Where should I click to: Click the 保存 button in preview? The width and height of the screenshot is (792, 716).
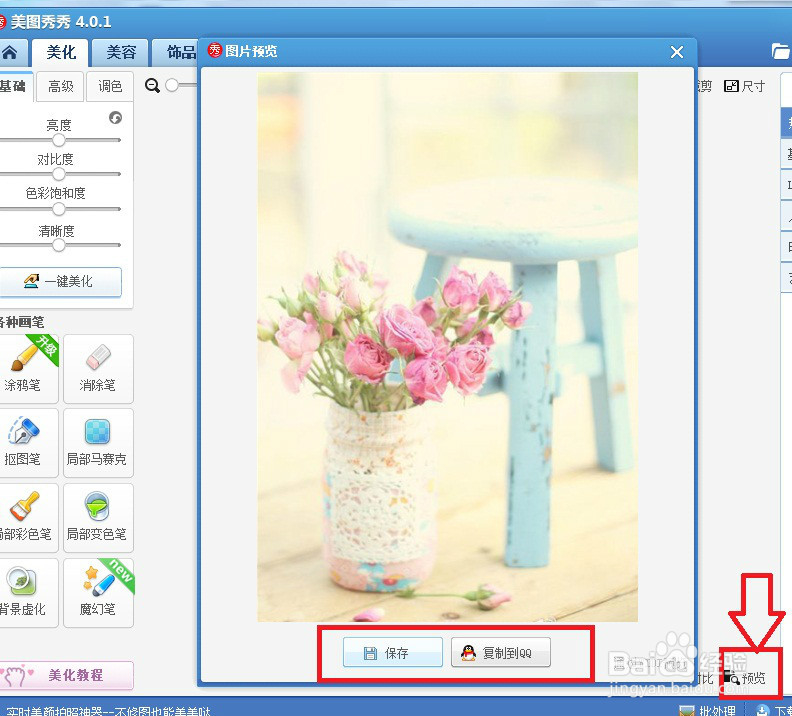pos(393,652)
